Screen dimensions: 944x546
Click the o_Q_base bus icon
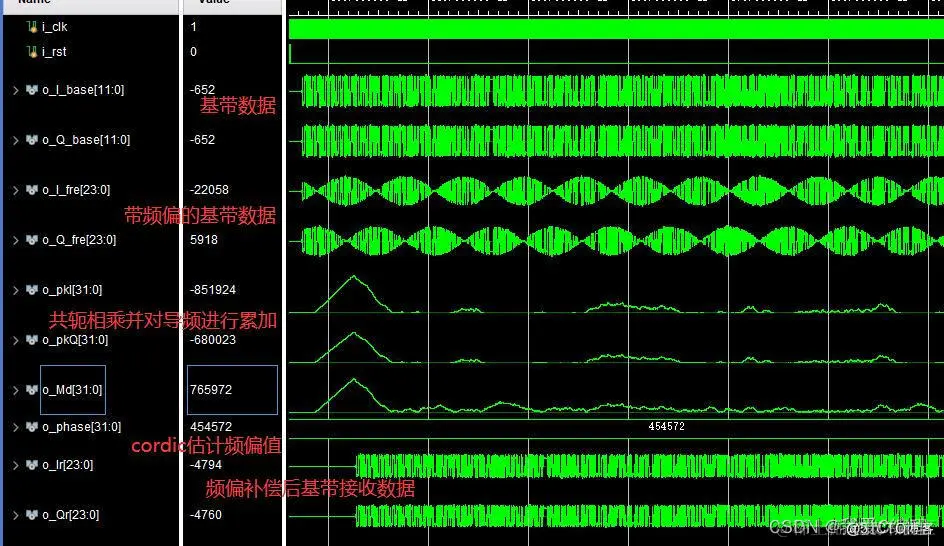click(x=32, y=140)
